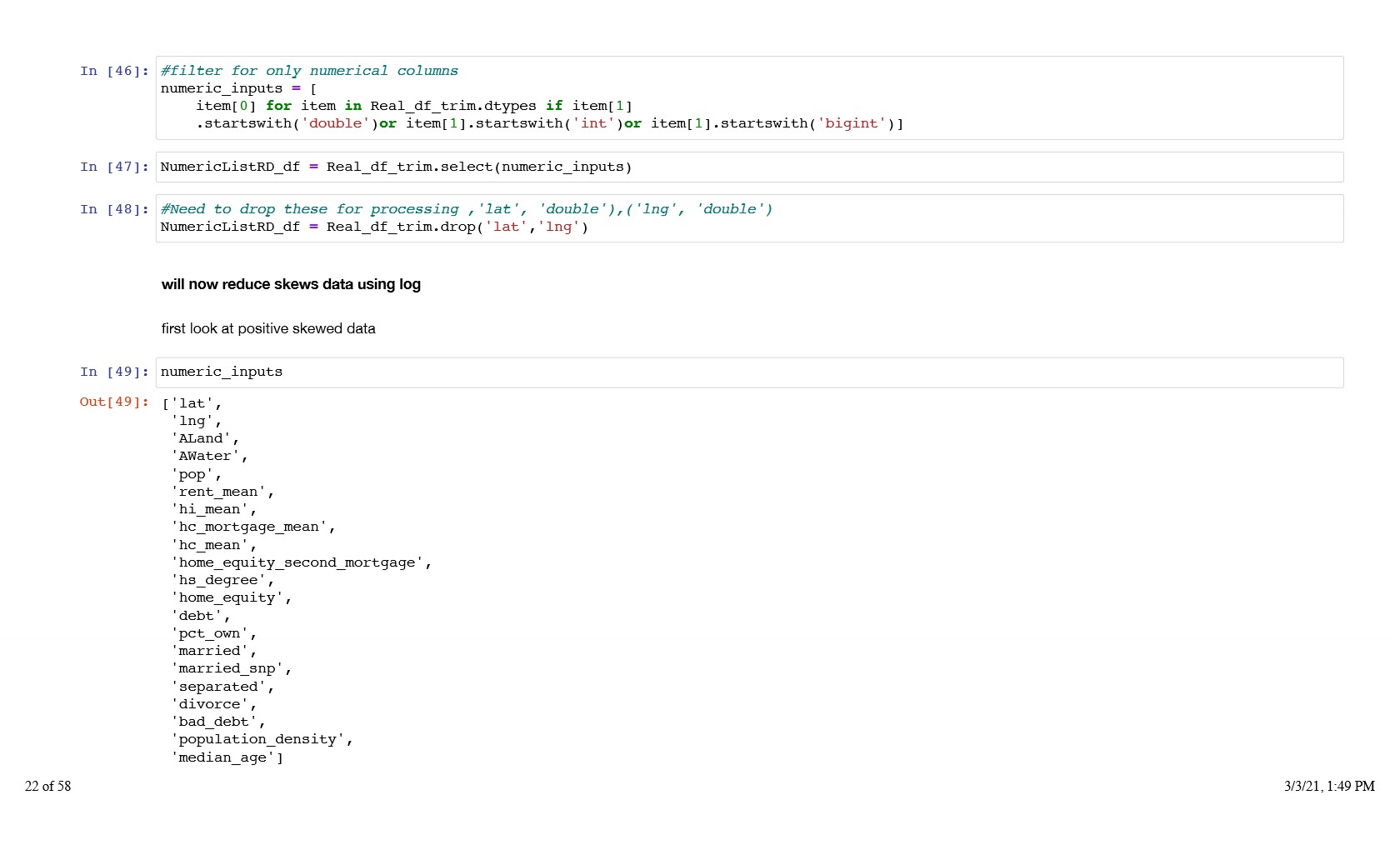Select the In [49] prompt label
Image resolution: width=1400 pixels, height=850 pixels.
click(x=114, y=372)
